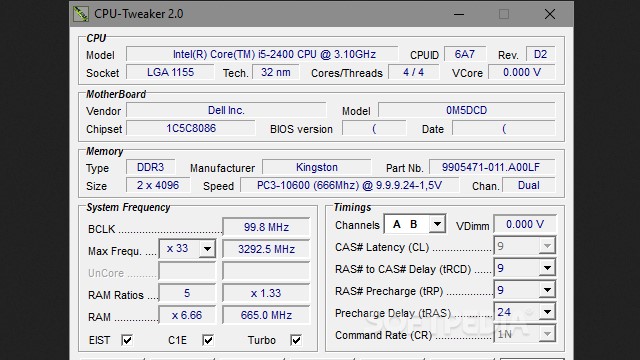This screenshot has height=360, width=640.
Task: Open the Command Rate (CR) dropdown
Action: coord(547,334)
